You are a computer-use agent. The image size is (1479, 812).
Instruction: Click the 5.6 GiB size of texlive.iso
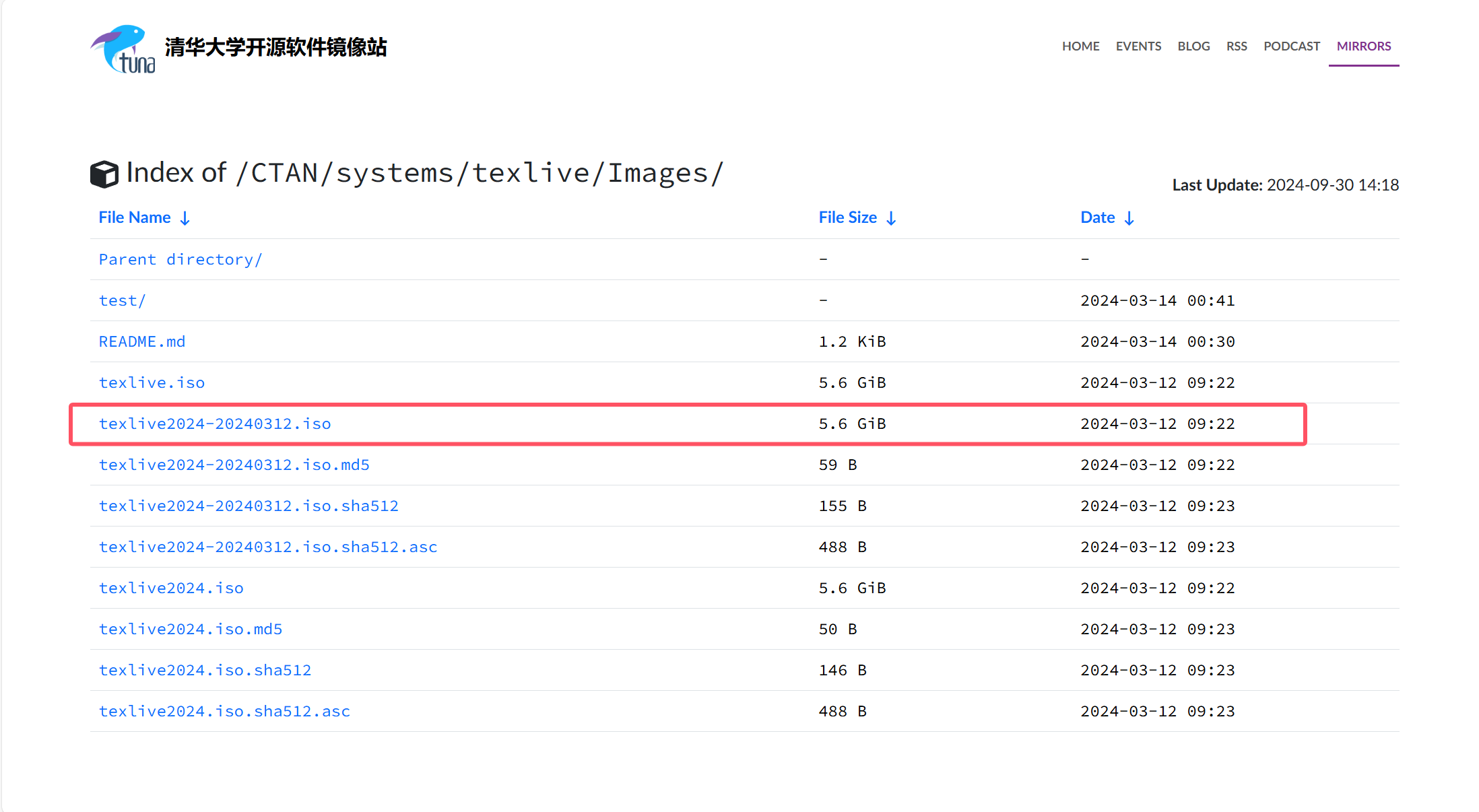[x=852, y=382]
